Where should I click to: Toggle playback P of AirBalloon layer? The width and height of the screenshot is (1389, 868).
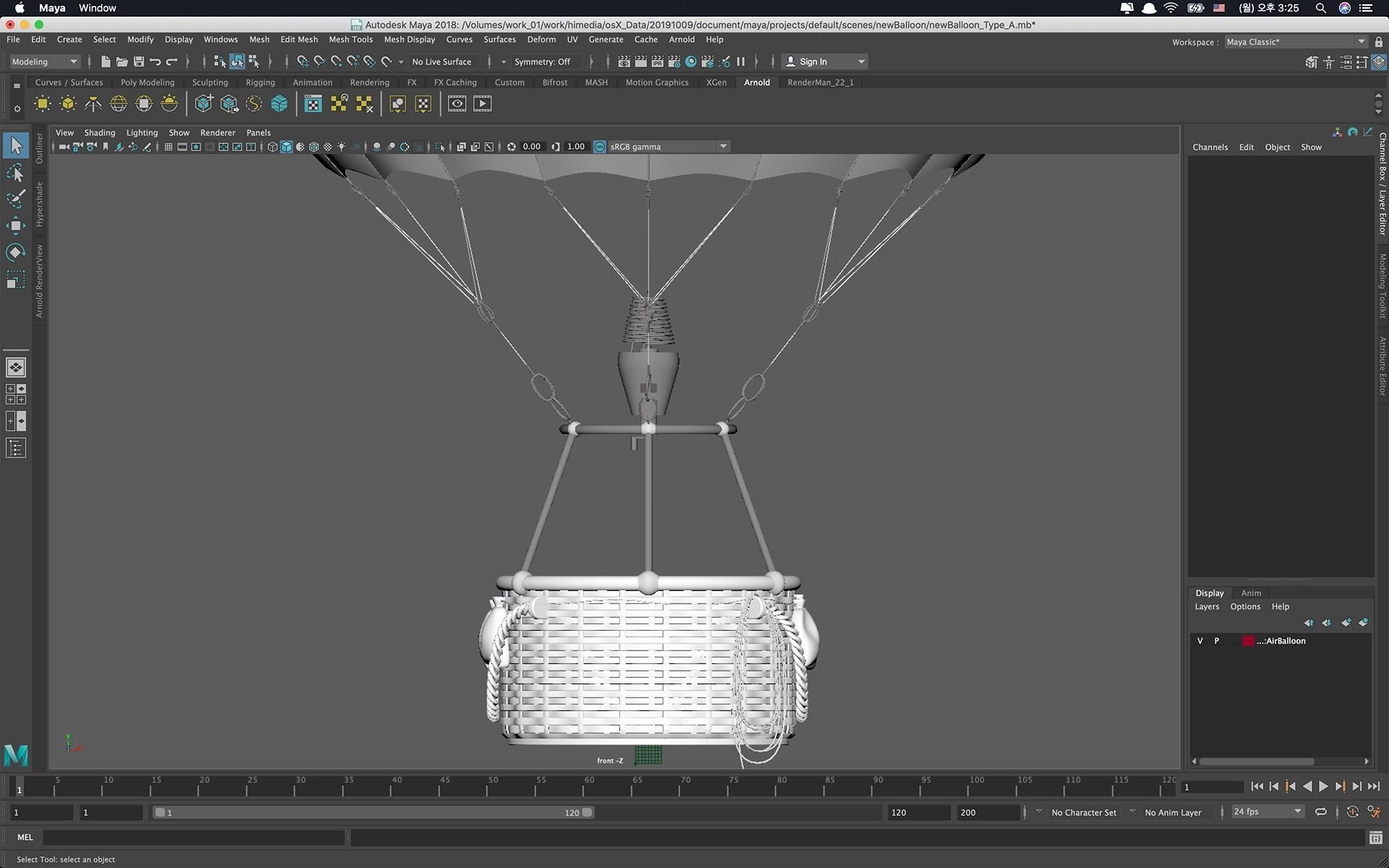coord(1217,641)
